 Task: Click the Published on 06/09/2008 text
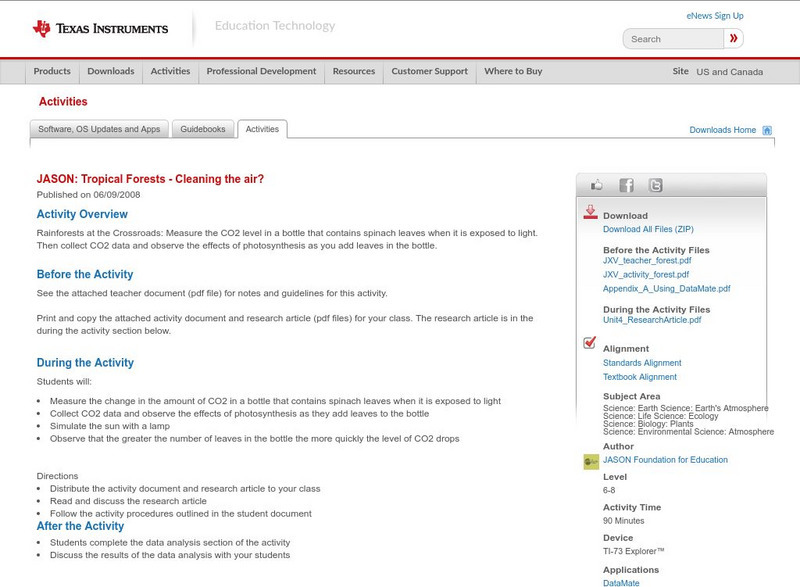click(88, 195)
